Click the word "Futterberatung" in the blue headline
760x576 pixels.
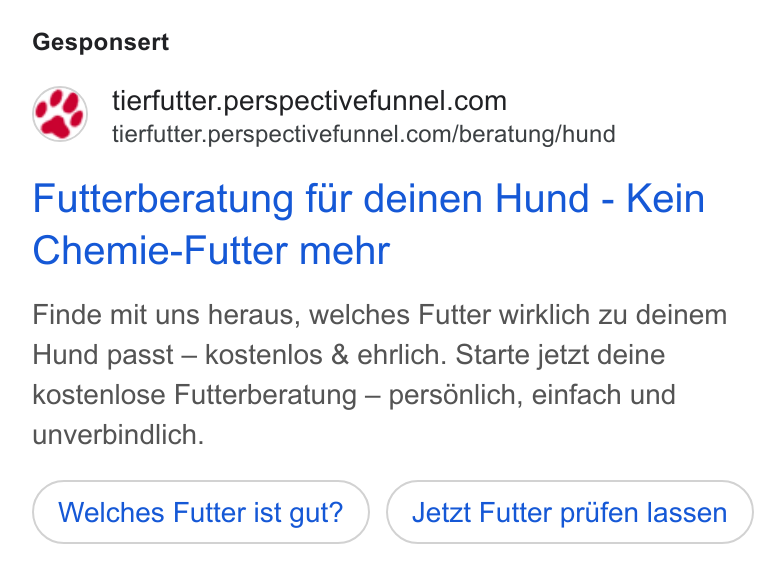pyautogui.click(x=163, y=198)
